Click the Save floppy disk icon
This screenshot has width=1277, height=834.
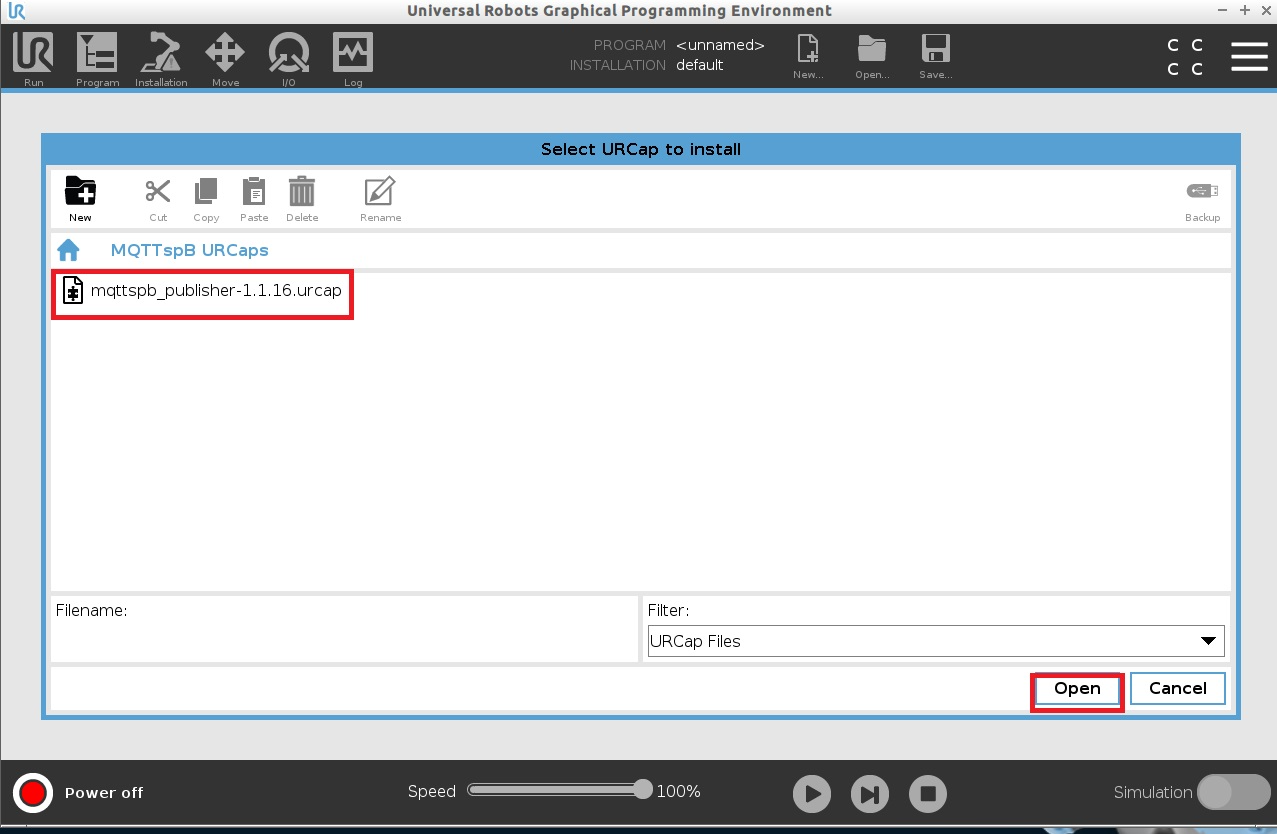coord(935,56)
